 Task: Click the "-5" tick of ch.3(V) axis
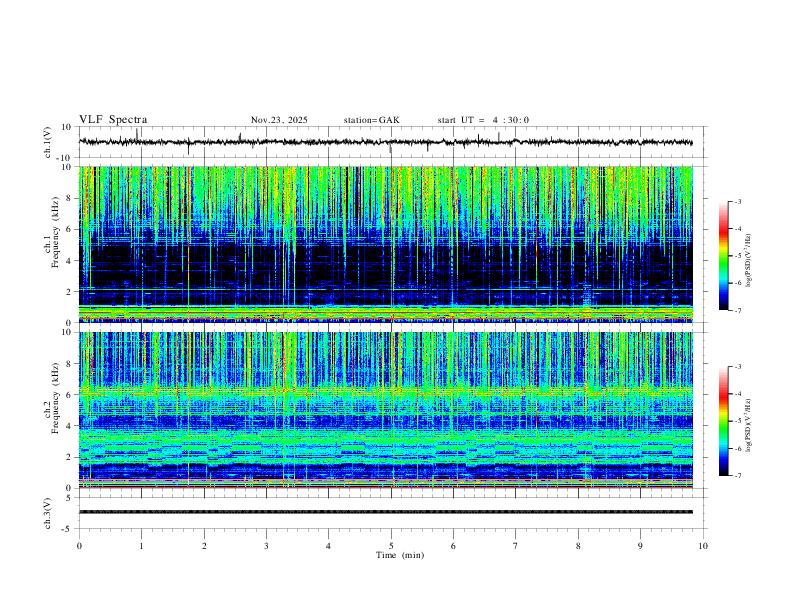click(x=68, y=529)
